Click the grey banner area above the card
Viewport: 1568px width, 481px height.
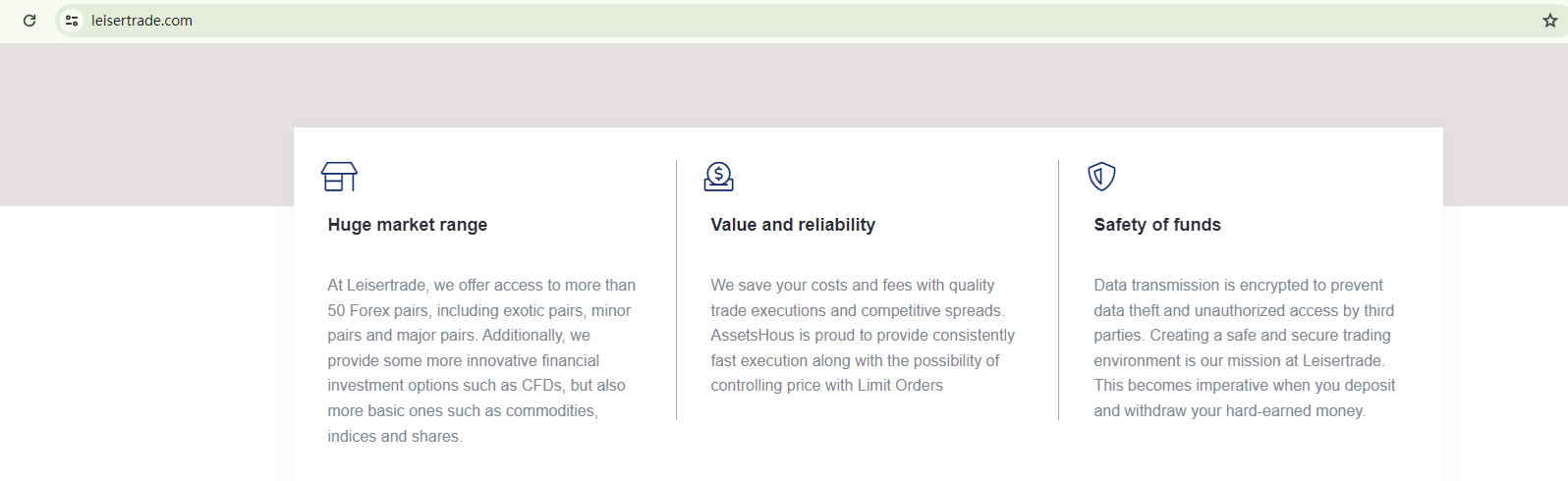[x=786, y=86]
